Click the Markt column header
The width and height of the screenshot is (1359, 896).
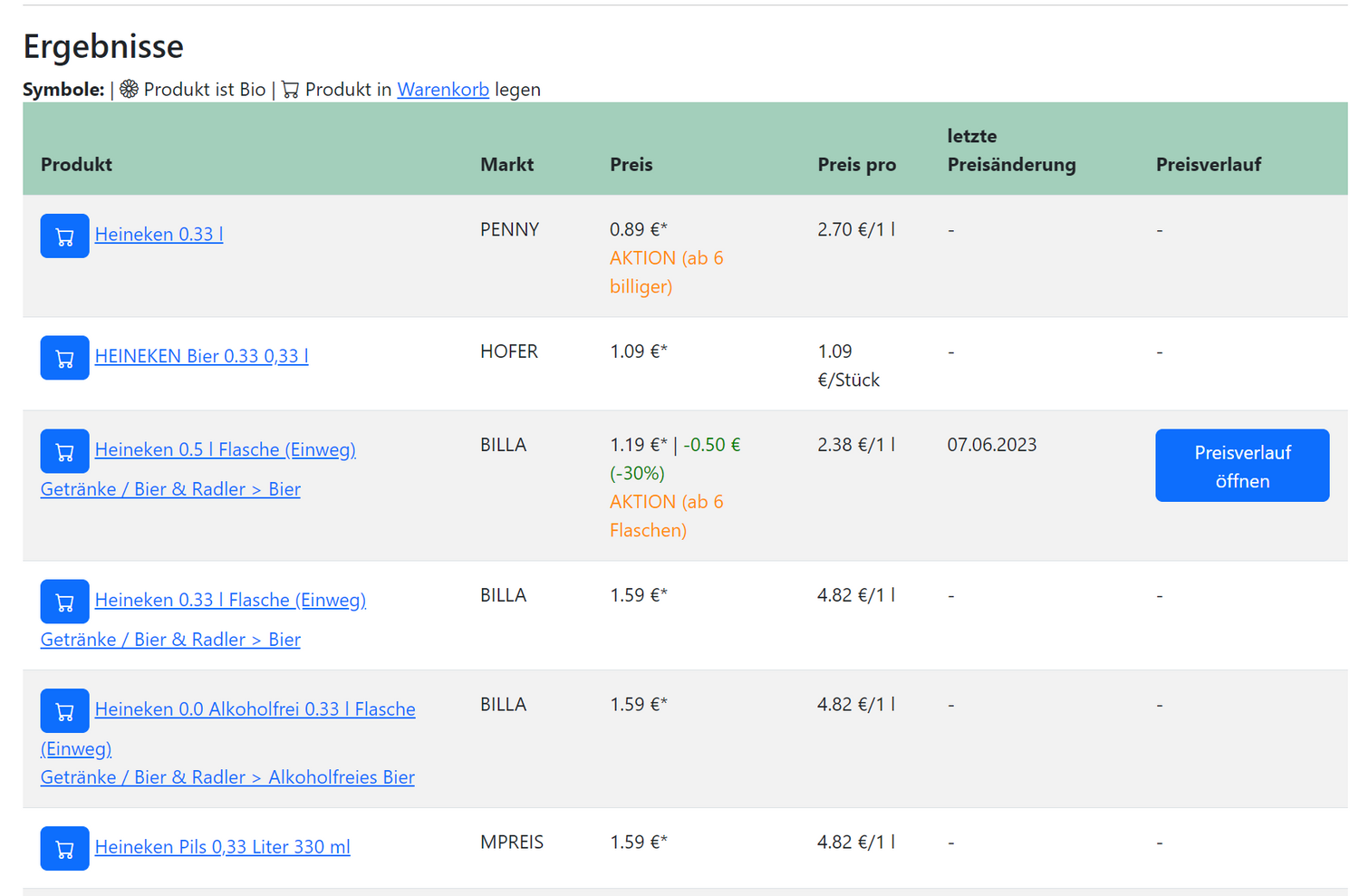pos(506,165)
